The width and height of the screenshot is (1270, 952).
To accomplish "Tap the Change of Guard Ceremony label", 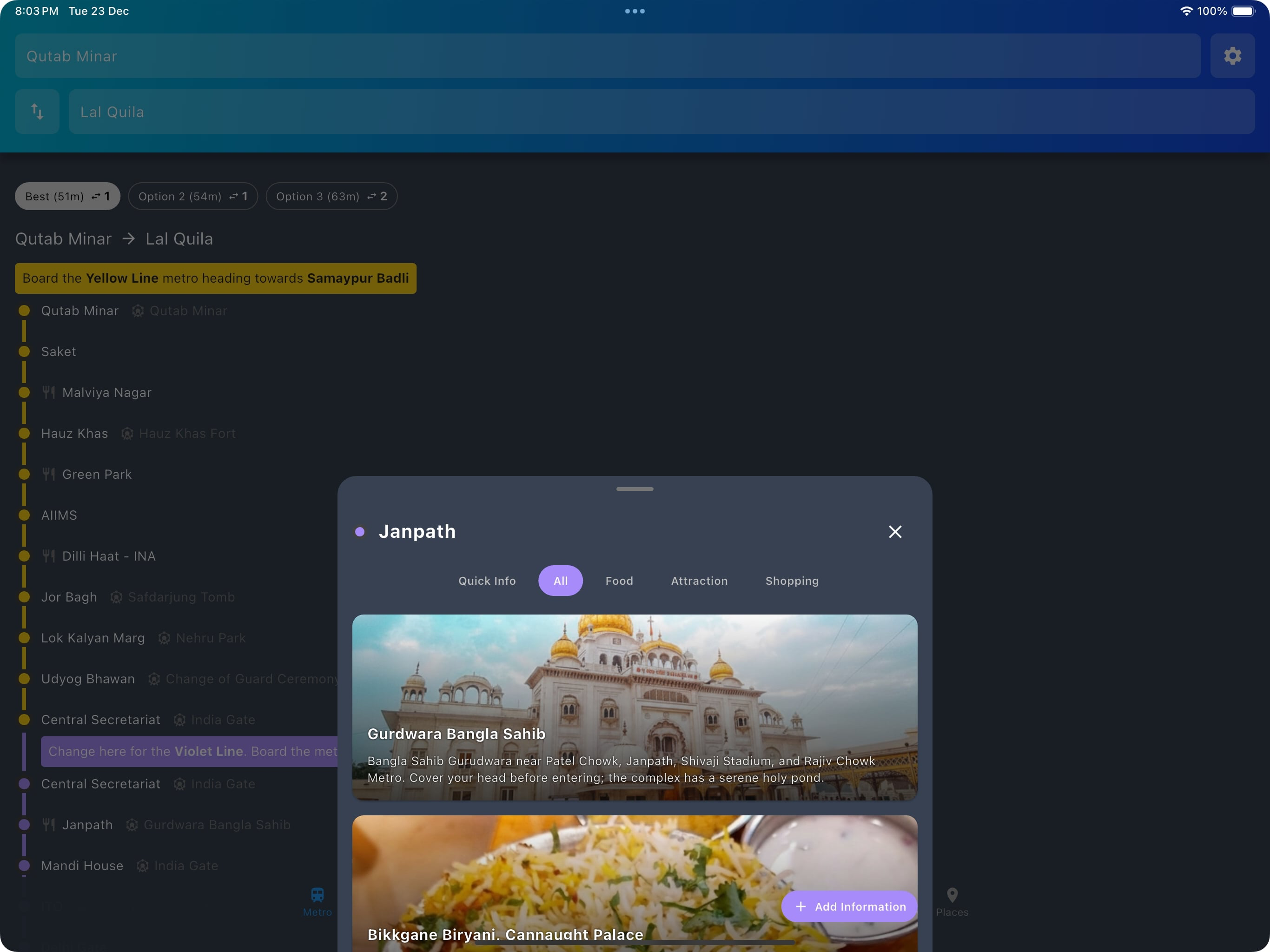I will click(251, 679).
